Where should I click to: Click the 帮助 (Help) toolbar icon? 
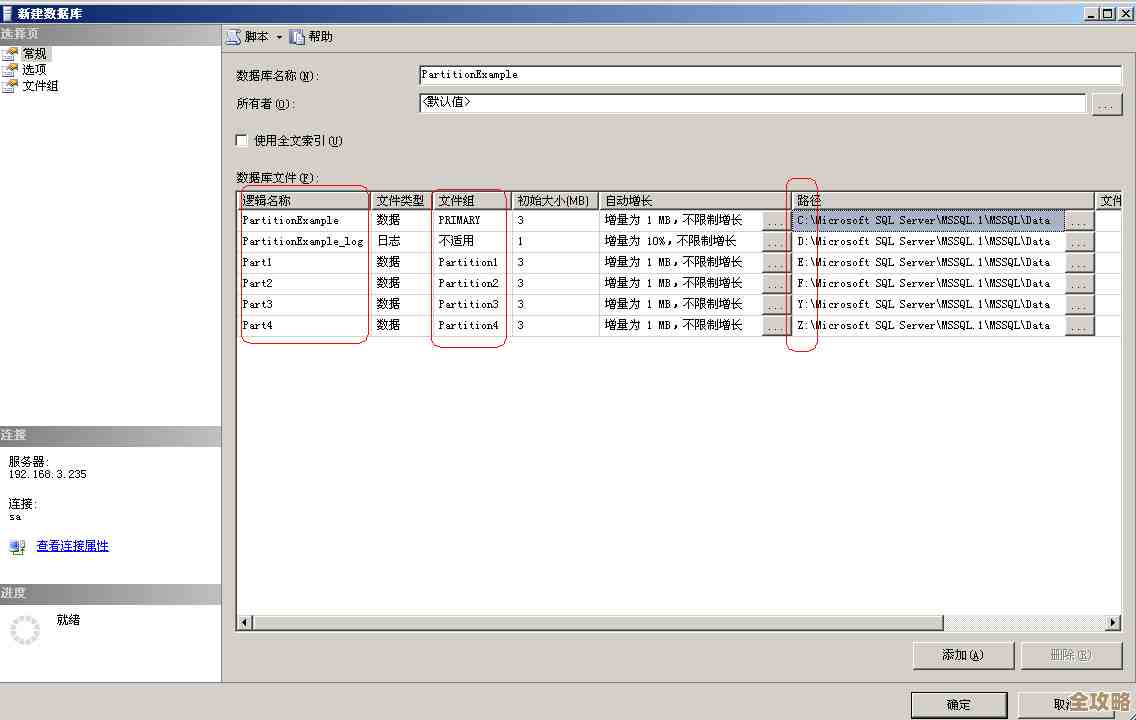298,35
